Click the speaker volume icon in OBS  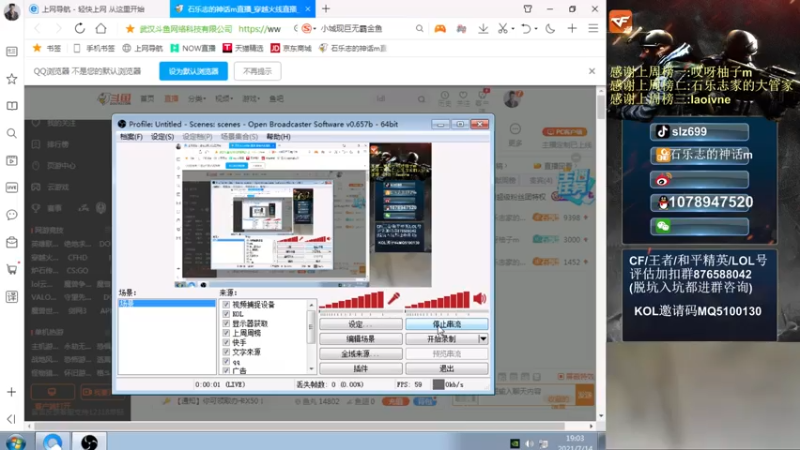pyautogui.click(x=480, y=298)
